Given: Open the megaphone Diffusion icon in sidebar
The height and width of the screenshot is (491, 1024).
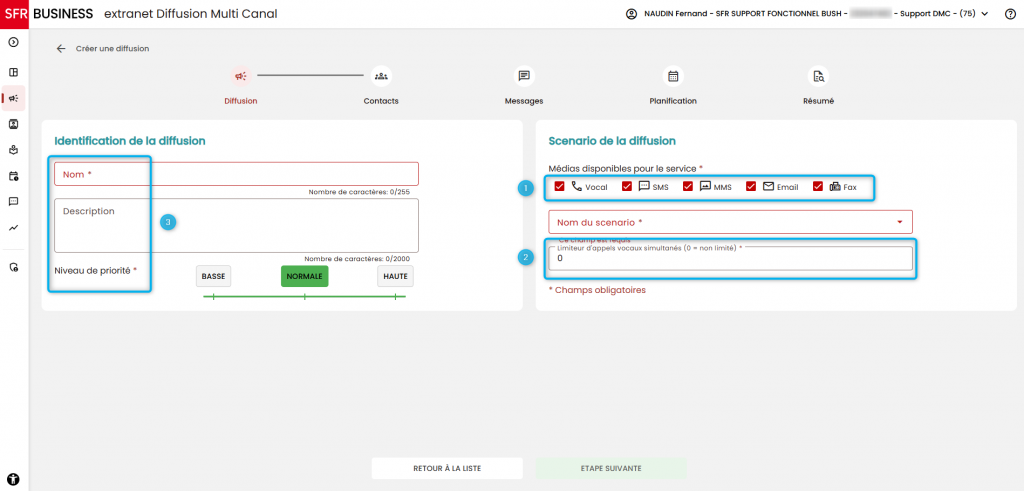Looking at the screenshot, I should (x=13, y=98).
